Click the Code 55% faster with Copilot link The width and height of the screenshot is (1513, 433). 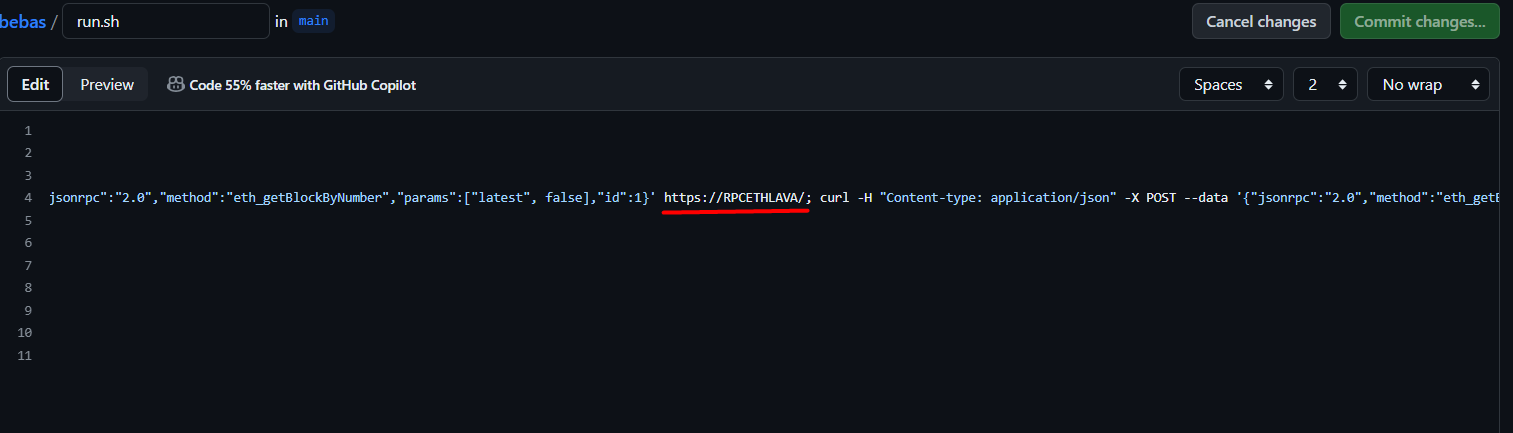pos(302,85)
